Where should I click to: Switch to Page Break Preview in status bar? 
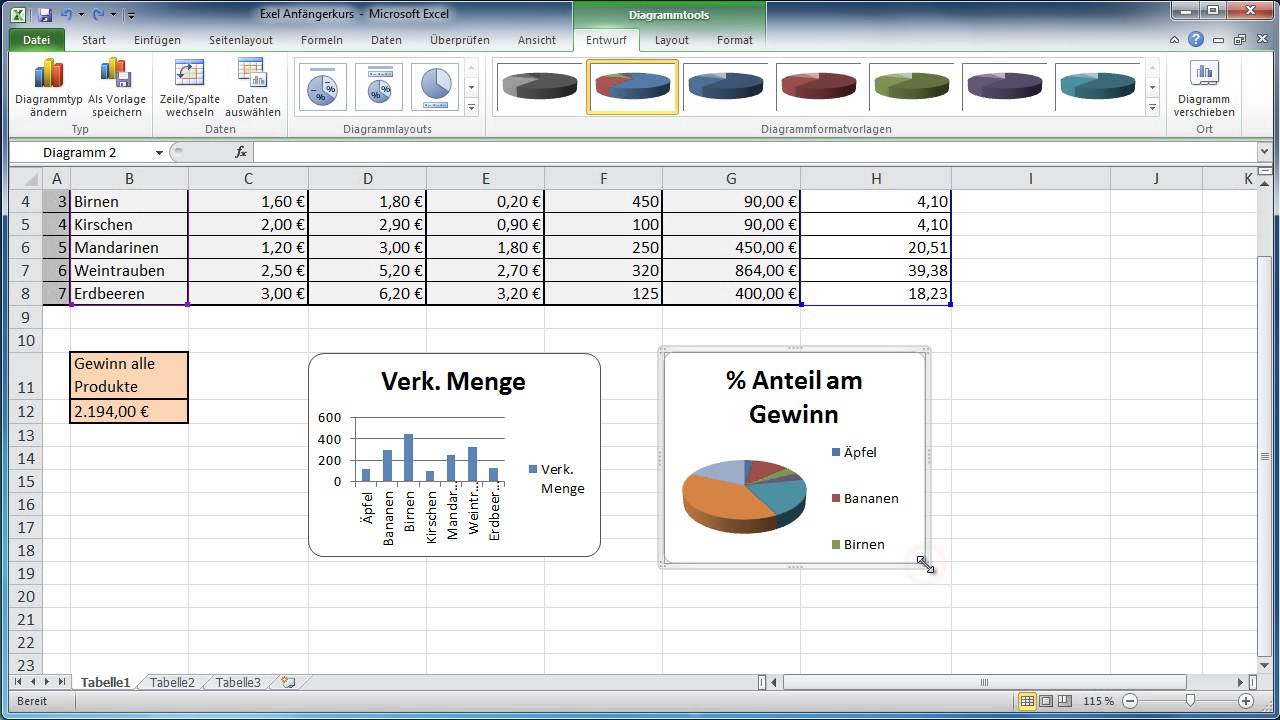(1064, 701)
